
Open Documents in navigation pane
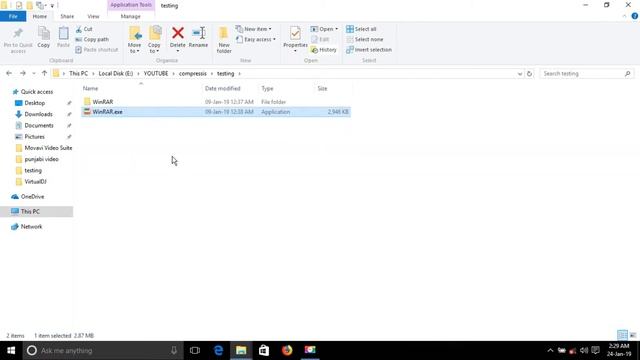[39, 125]
